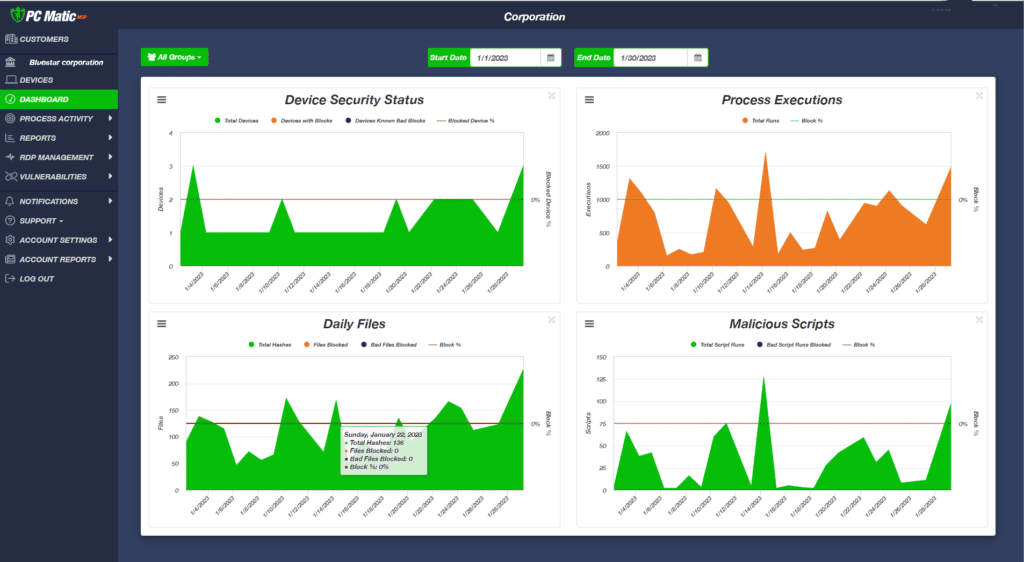This screenshot has width=1024, height=562.
Task: Open the Malicious Scripts chart menu icon
Action: pos(589,324)
